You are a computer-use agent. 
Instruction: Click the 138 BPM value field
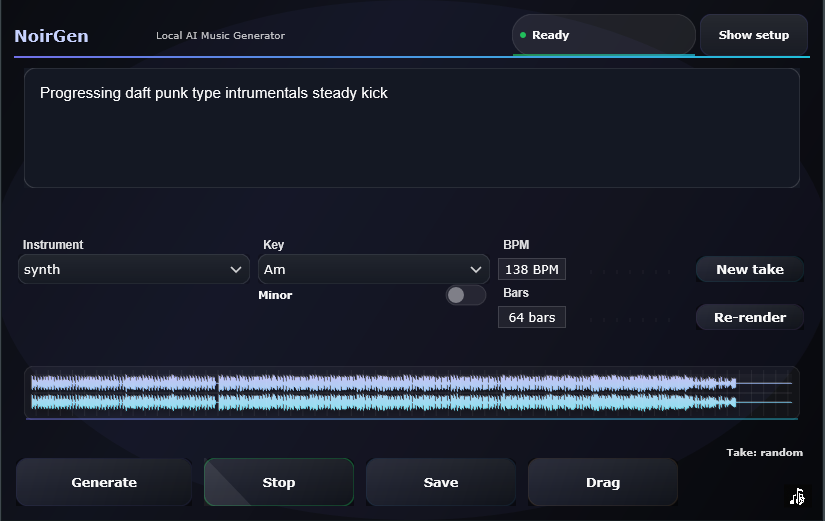(532, 269)
